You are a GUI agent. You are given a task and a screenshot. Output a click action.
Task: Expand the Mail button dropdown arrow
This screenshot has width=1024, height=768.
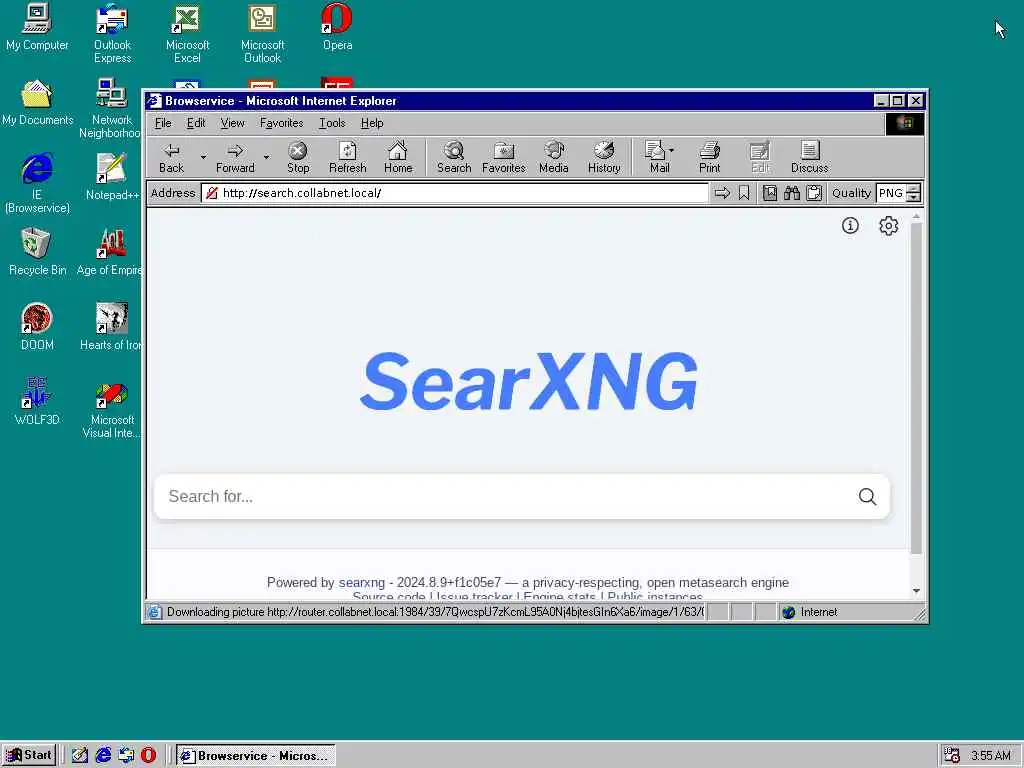(672, 150)
